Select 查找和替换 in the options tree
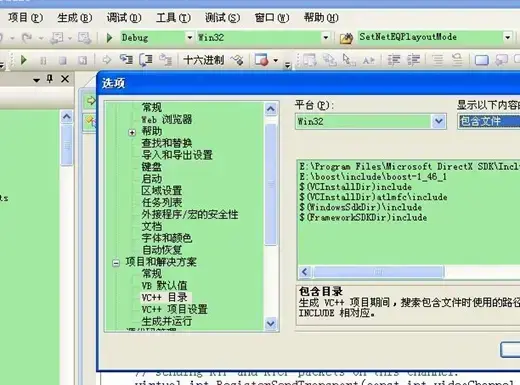Image resolution: width=520 pixels, height=385 pixels. (167, 143)
